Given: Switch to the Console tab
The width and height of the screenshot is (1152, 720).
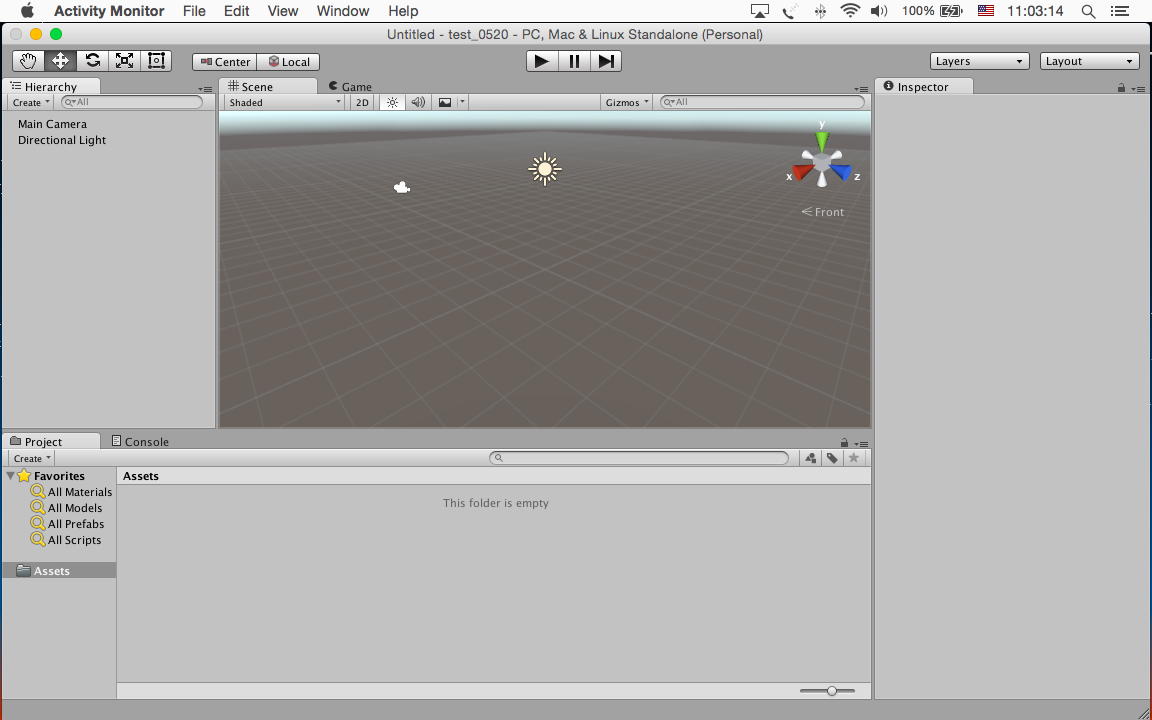Looking at the screenshot, I should pos(140,442).
